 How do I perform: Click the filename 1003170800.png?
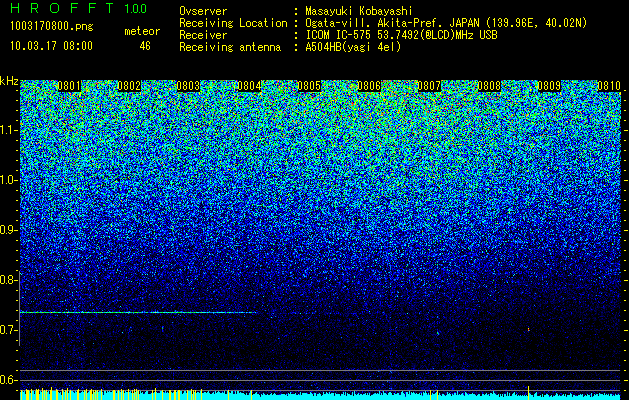click(52, 27)
